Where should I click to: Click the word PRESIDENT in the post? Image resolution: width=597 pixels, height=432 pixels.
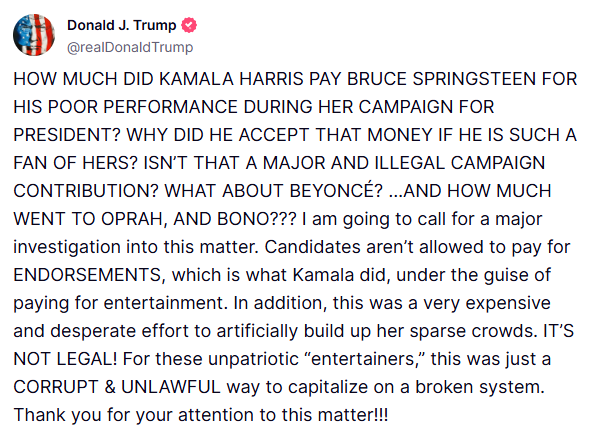point(63,135)
